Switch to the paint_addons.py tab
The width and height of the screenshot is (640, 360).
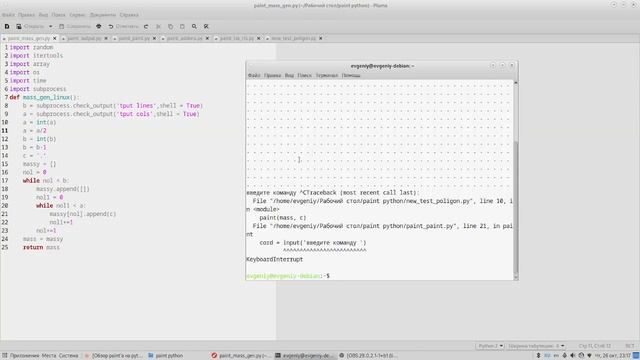184,38
